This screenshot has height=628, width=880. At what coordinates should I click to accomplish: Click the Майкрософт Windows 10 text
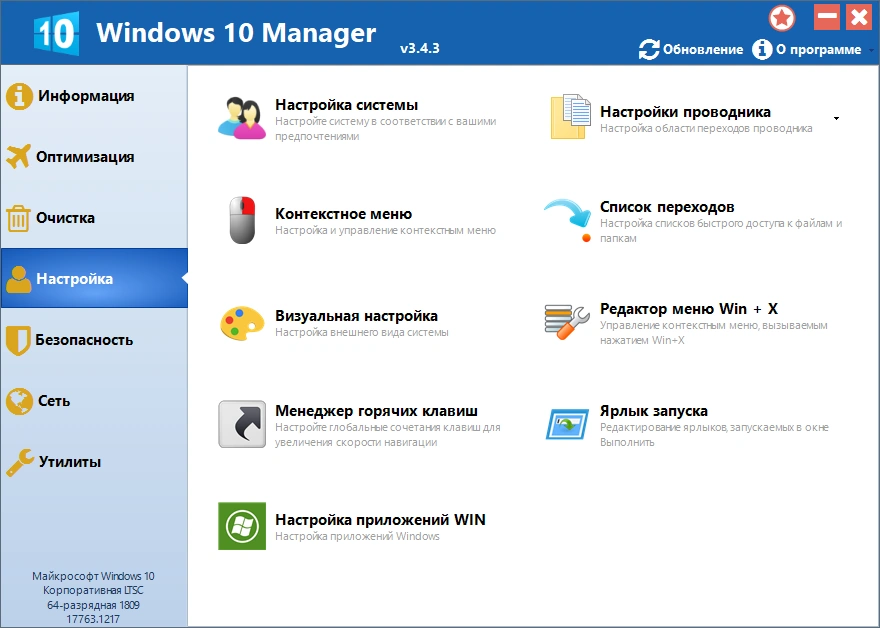point(93,576)
